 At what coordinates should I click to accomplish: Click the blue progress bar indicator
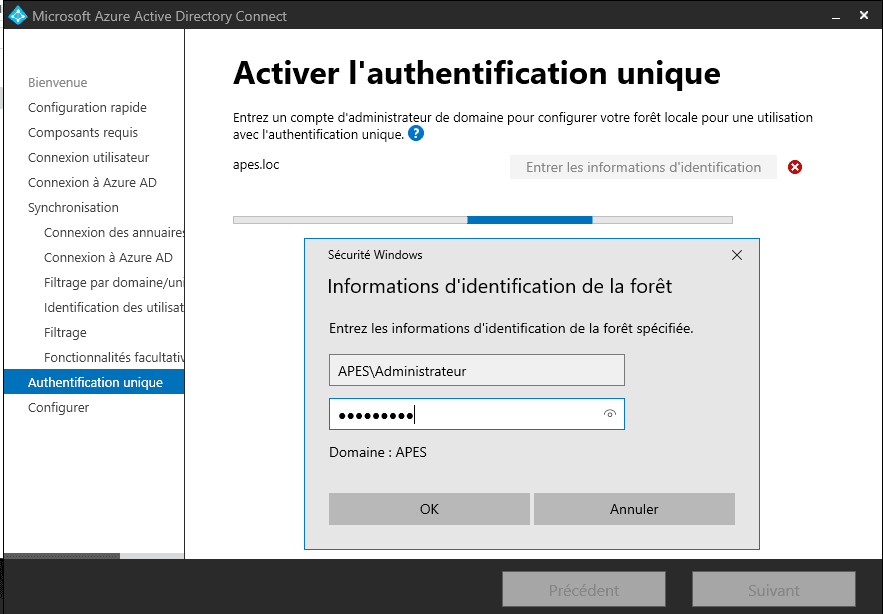click(x=529, y=219)
